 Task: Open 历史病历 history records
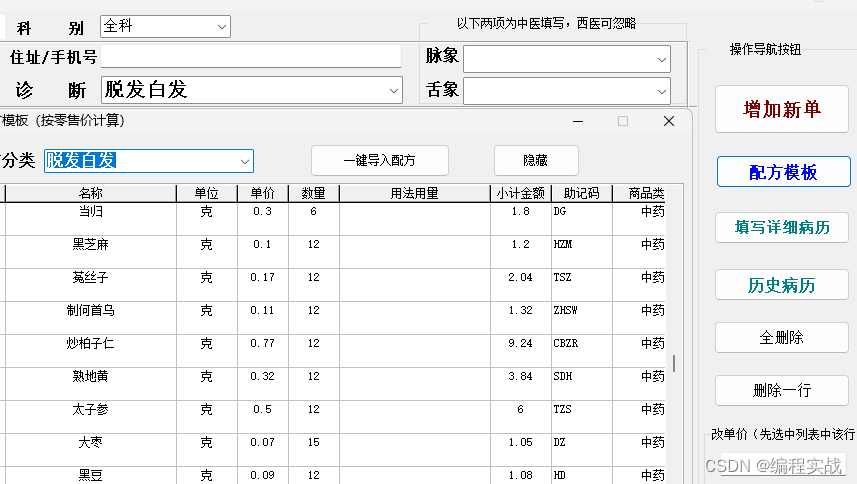(782, 285)
